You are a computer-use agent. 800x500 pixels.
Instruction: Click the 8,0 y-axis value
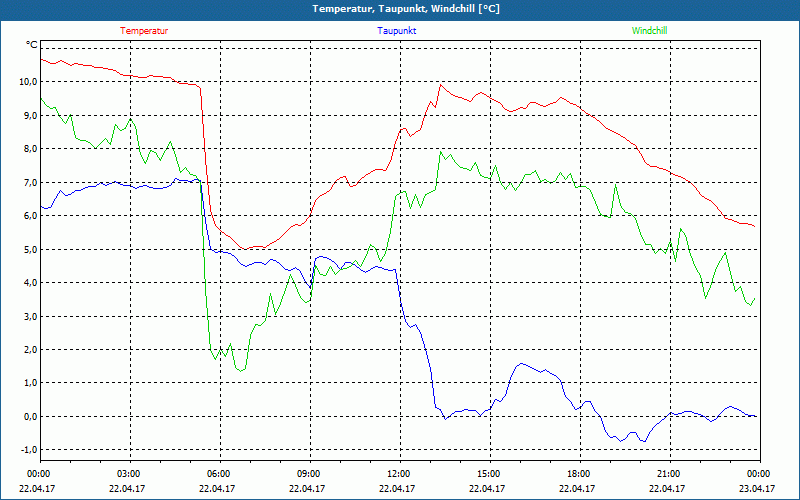[x=31, y=148]
